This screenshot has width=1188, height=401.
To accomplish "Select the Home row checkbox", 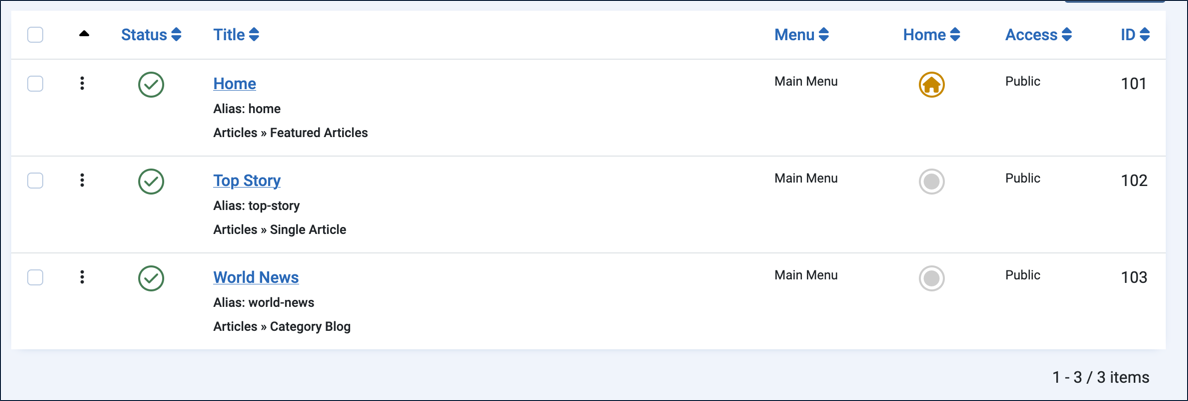I will click(x=35, y=83).
